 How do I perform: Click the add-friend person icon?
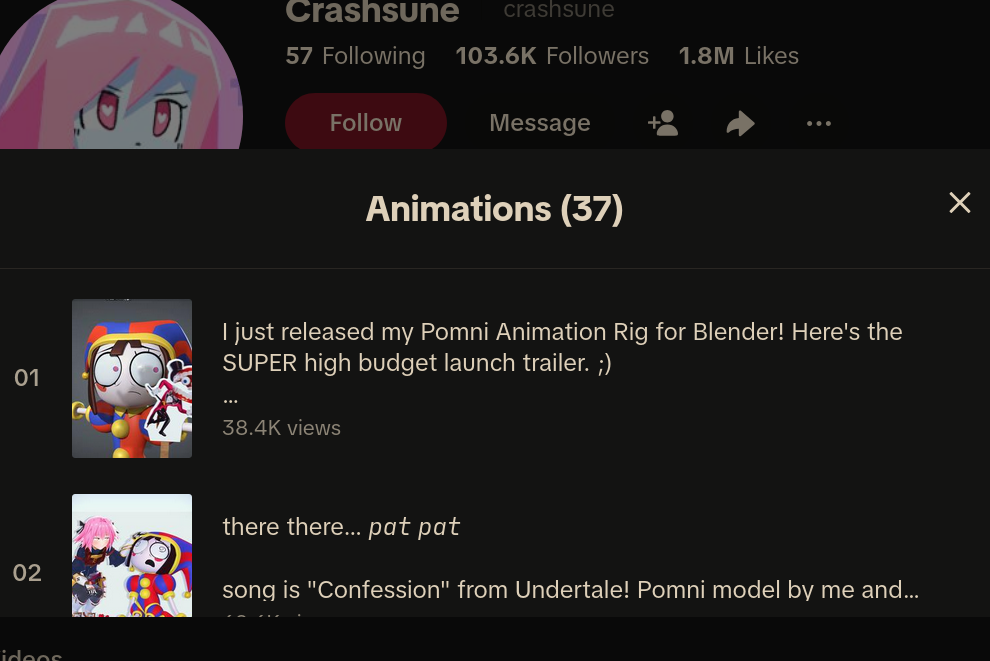(x=663, y=123)
